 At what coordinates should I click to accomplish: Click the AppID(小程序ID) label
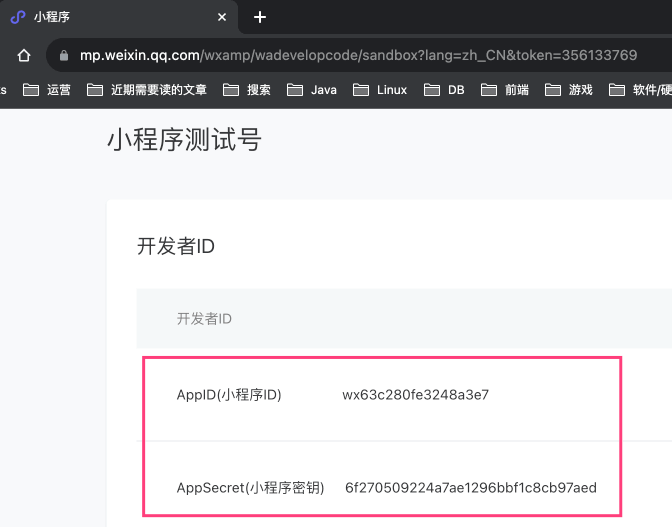point(229,395)
